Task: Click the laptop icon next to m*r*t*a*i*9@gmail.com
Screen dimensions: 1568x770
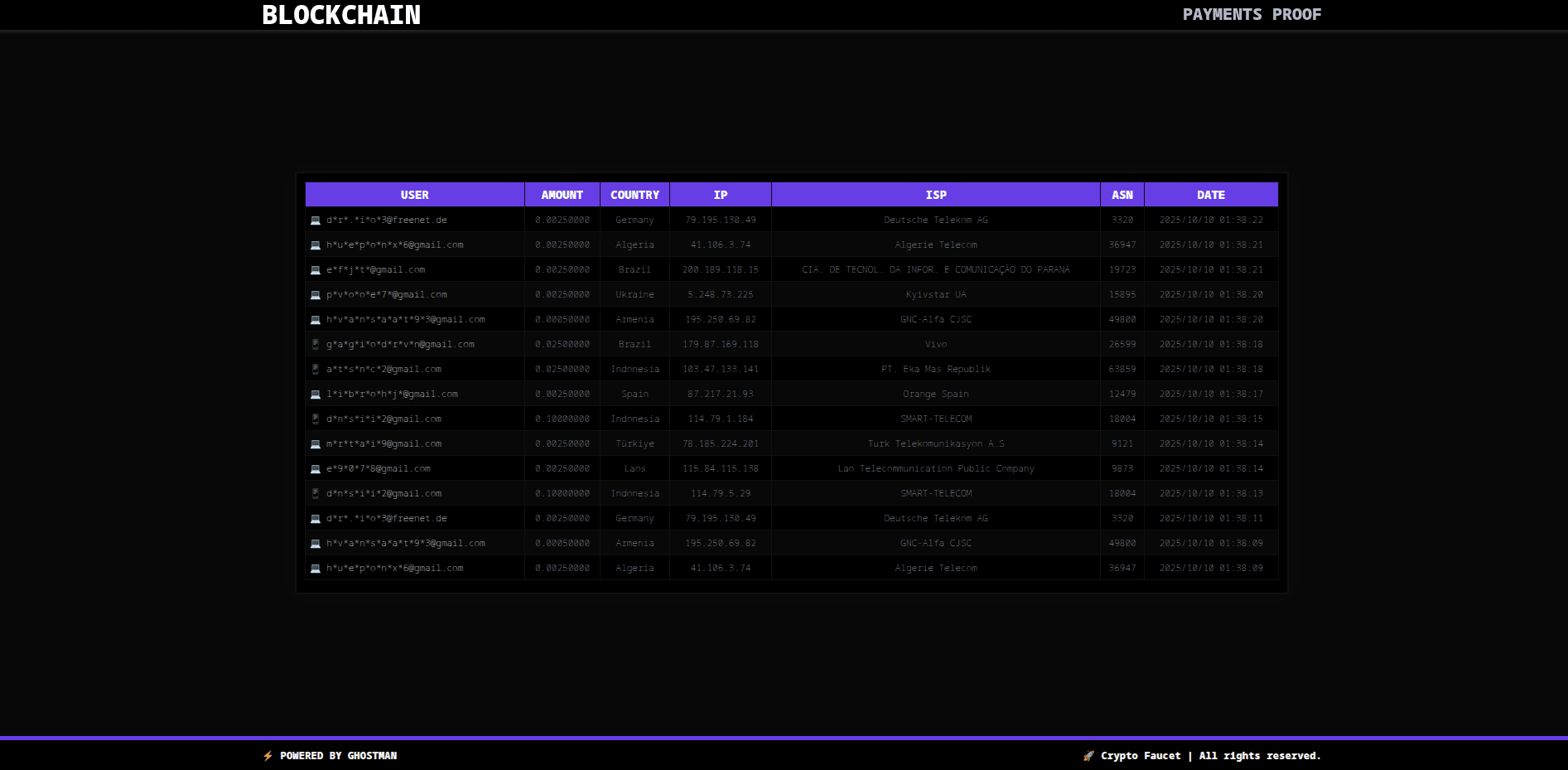Action: [x=315, y=444]
